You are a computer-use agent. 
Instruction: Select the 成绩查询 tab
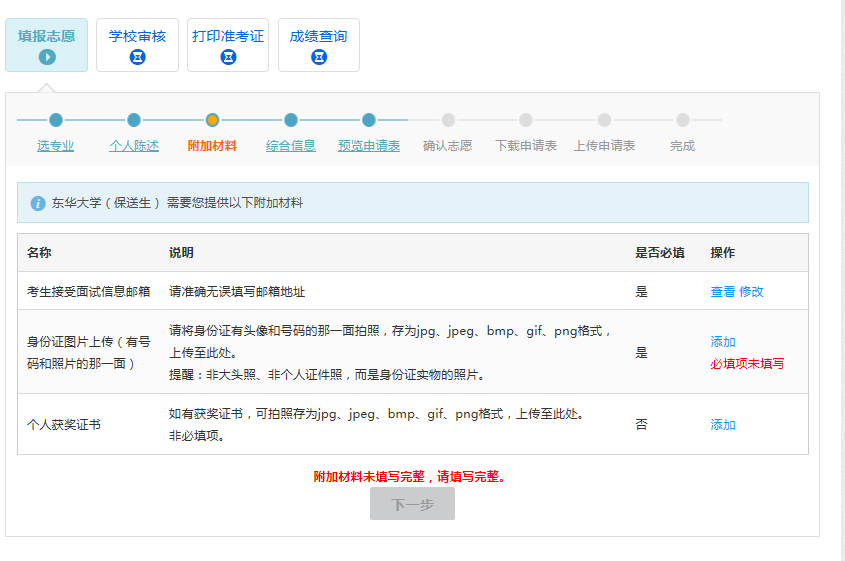318,37
